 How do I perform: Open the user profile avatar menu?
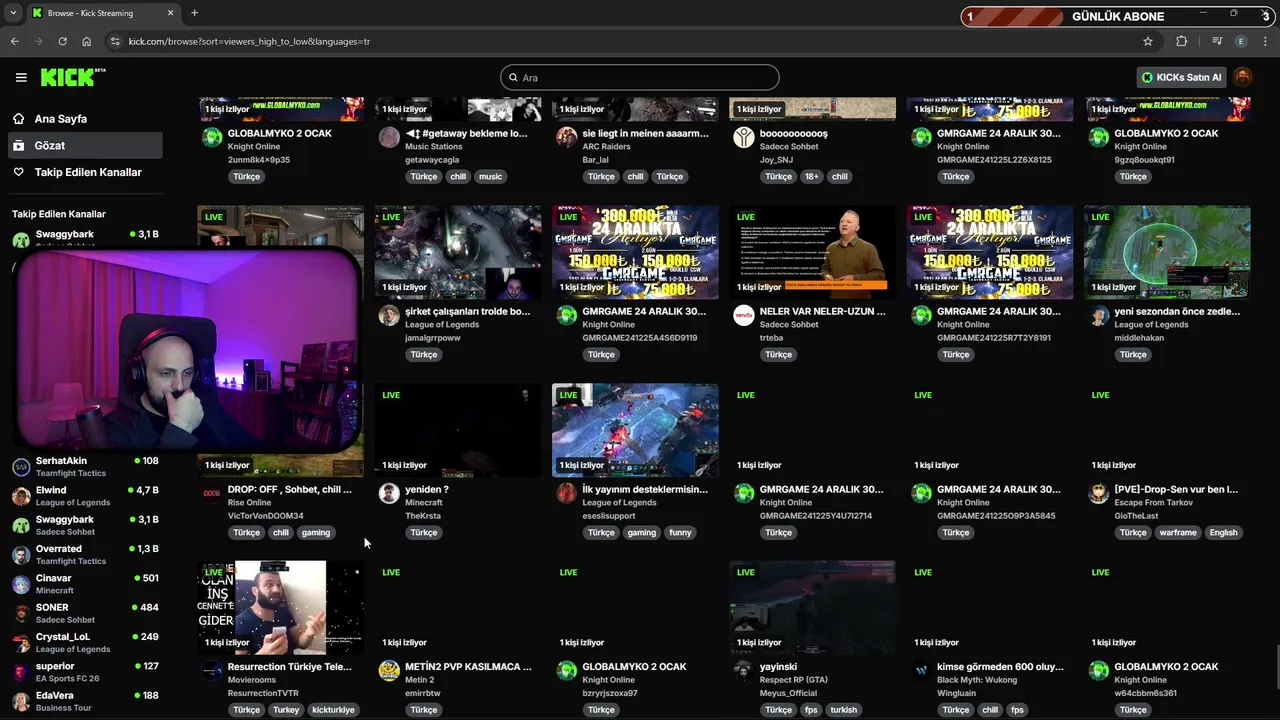click(1243, 77)
